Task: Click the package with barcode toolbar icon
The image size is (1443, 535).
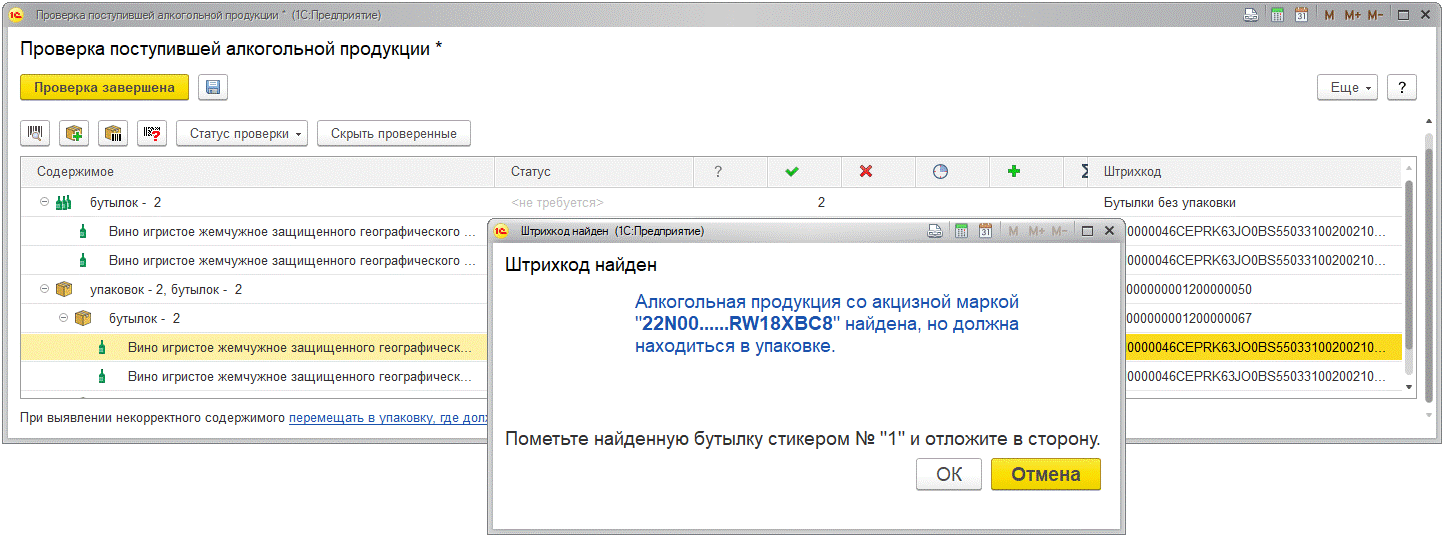Action: pyautogui.click(x=113, y=134)
